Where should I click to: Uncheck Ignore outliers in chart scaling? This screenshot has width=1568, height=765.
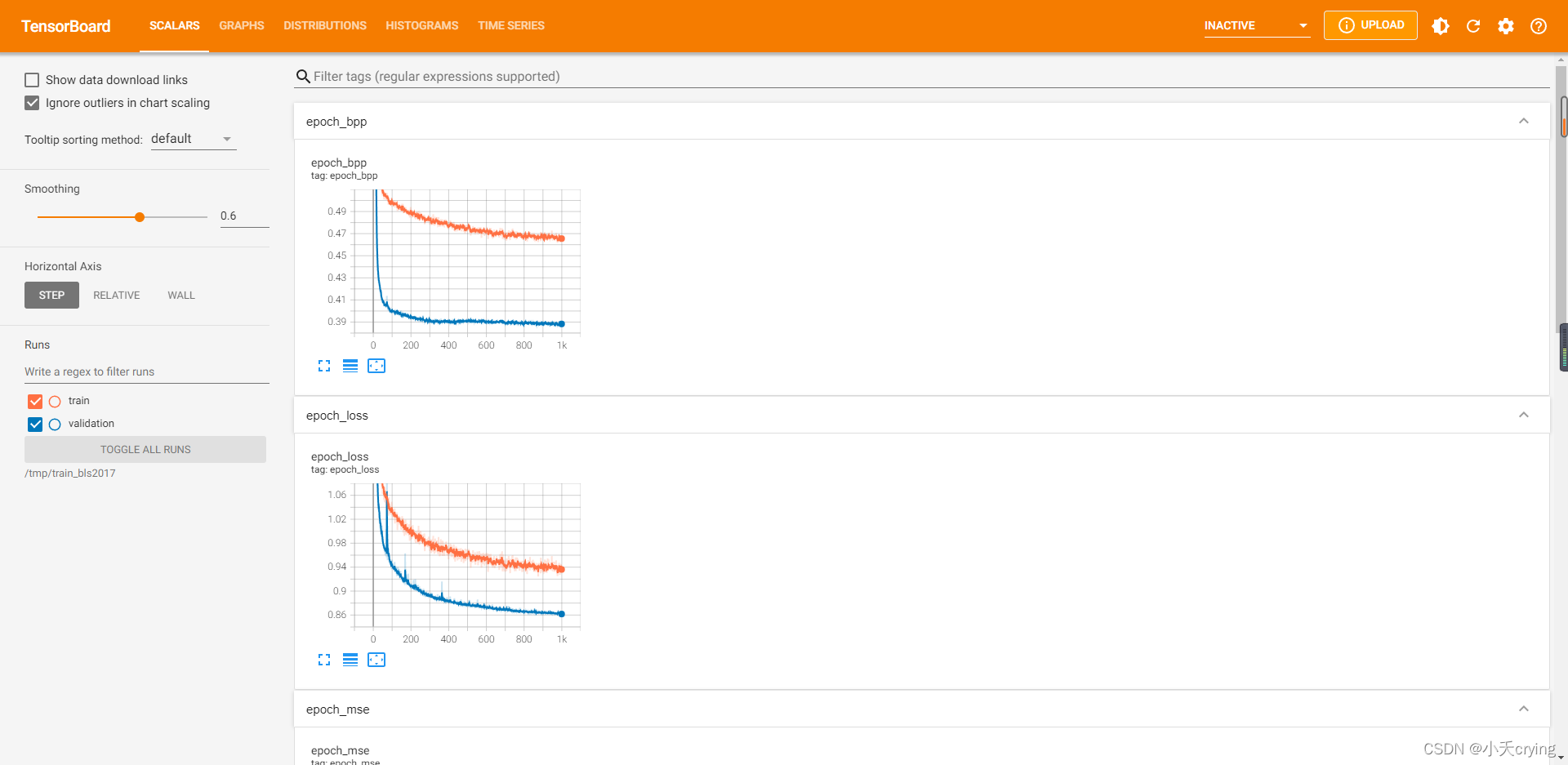pos(32,103)
